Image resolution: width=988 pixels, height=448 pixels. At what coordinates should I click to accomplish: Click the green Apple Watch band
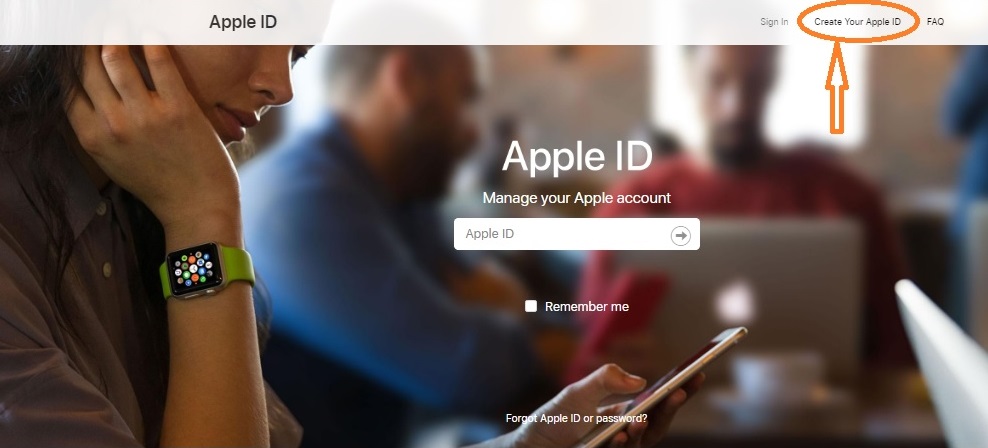[x=238, y=265]
